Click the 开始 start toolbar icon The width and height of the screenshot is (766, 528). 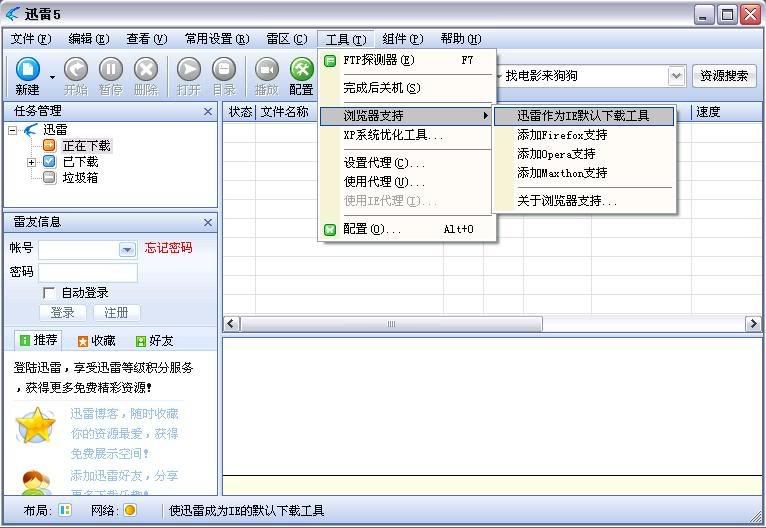(x=76, y=69)
